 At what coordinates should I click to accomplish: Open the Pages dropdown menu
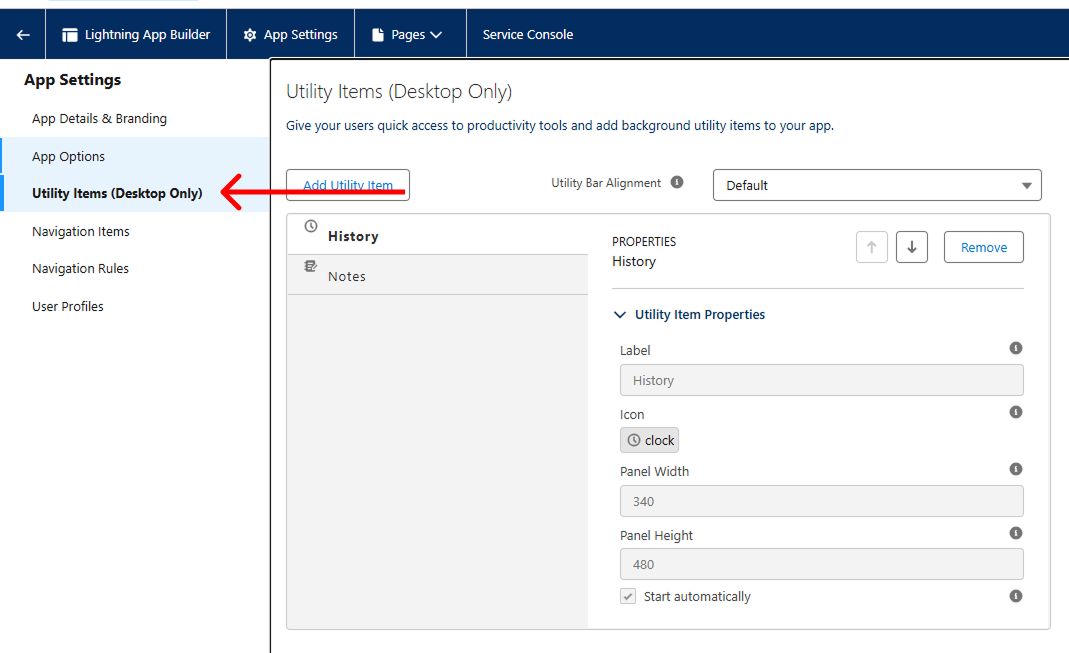coord(407,35)
